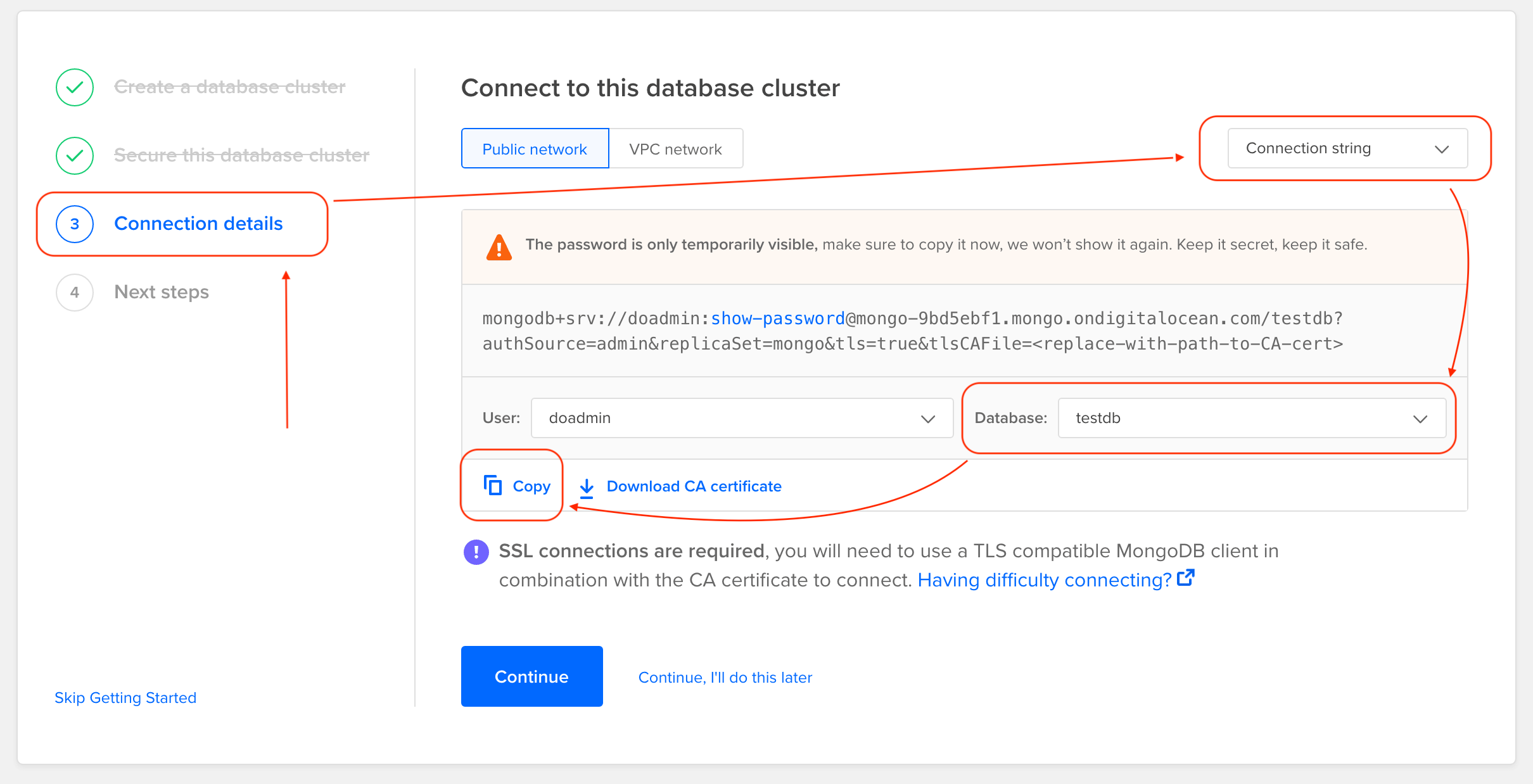Click the Continue button
The image size is (1533, 784).
(531, 676)
